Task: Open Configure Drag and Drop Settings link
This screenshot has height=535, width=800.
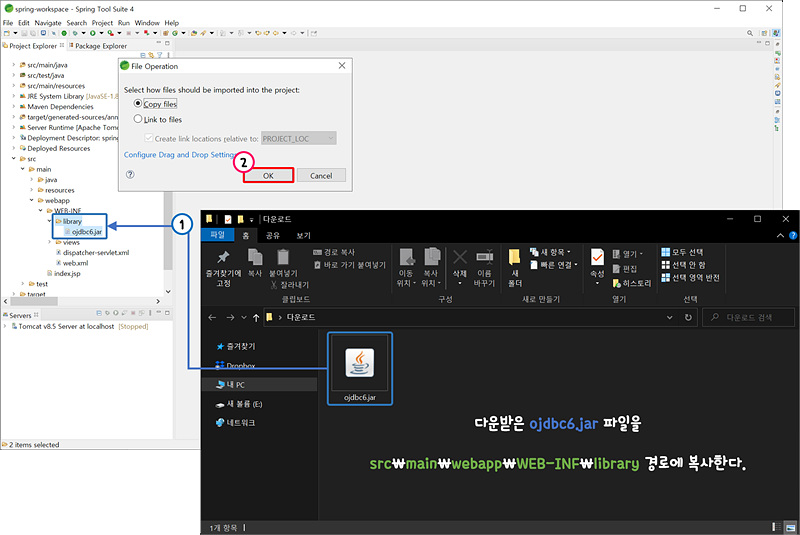Action: pyautogui.click(x=179, y=155)
